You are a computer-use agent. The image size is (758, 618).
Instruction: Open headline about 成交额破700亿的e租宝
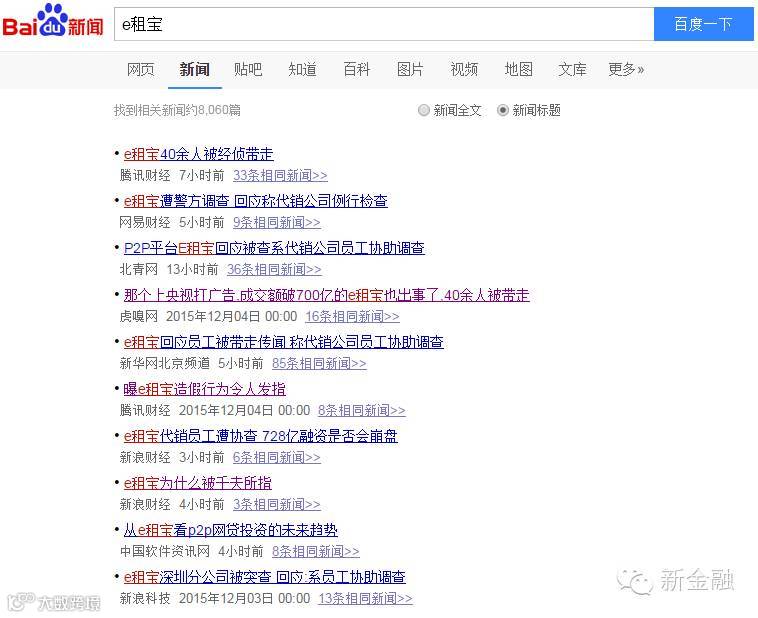click(x=326, y=295)
